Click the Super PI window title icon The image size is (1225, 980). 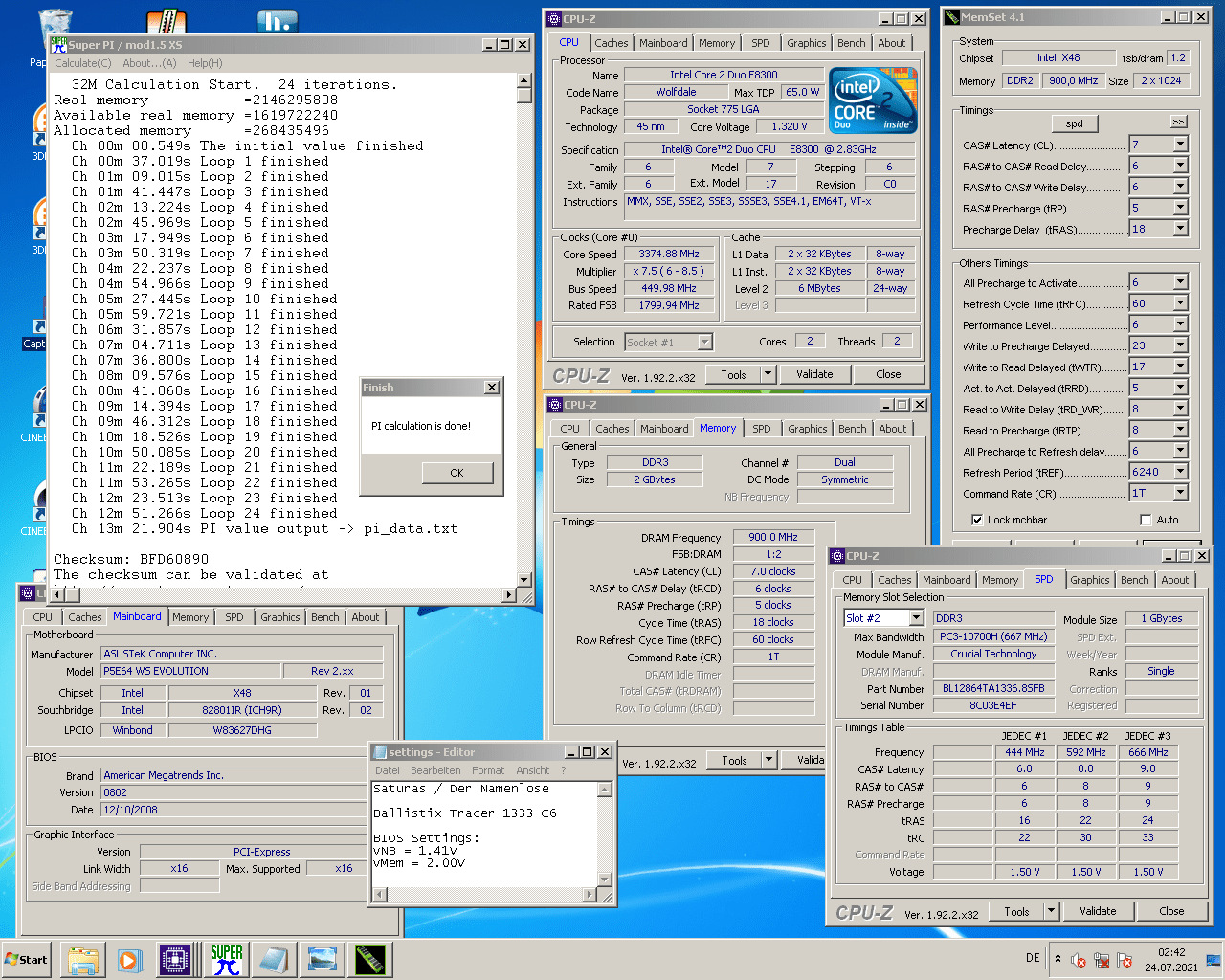pos(58,44)
